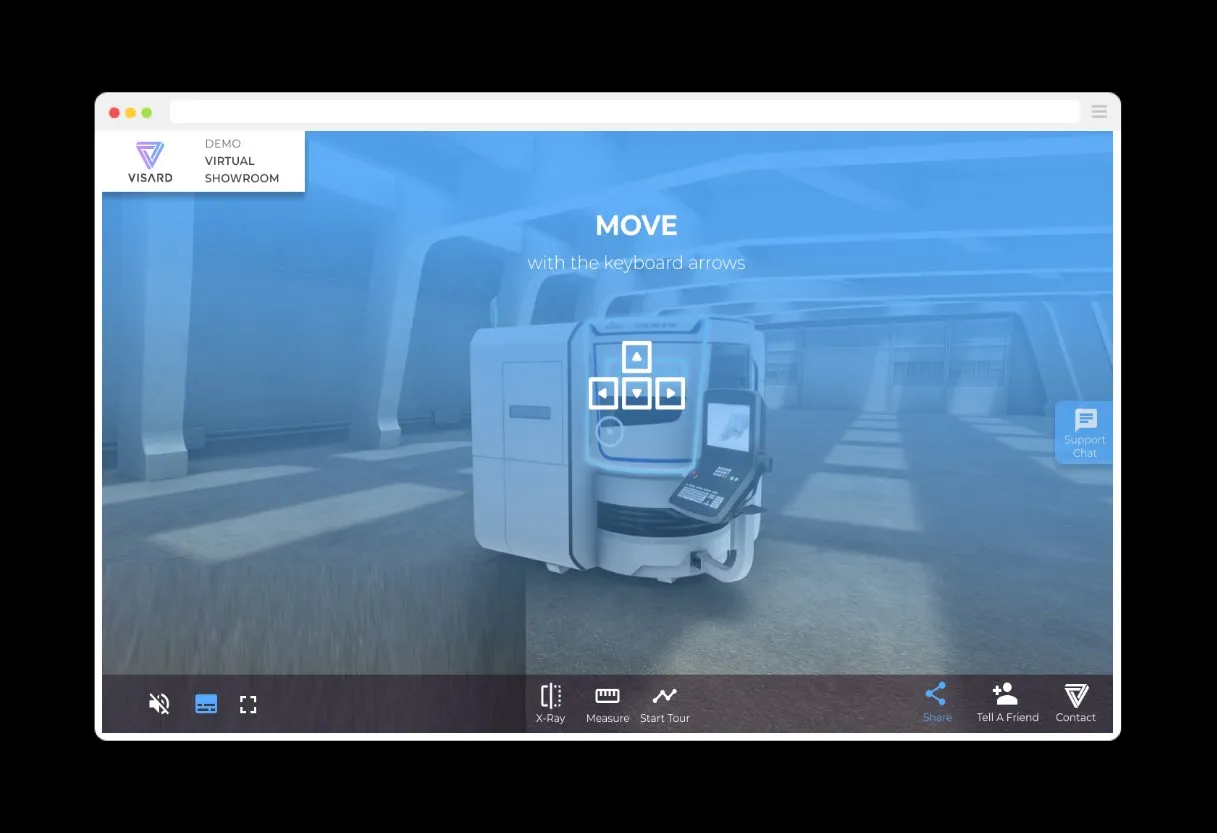Open the browser hamburger menu
Screen dimensions: 1217x833
point(1099,112)
